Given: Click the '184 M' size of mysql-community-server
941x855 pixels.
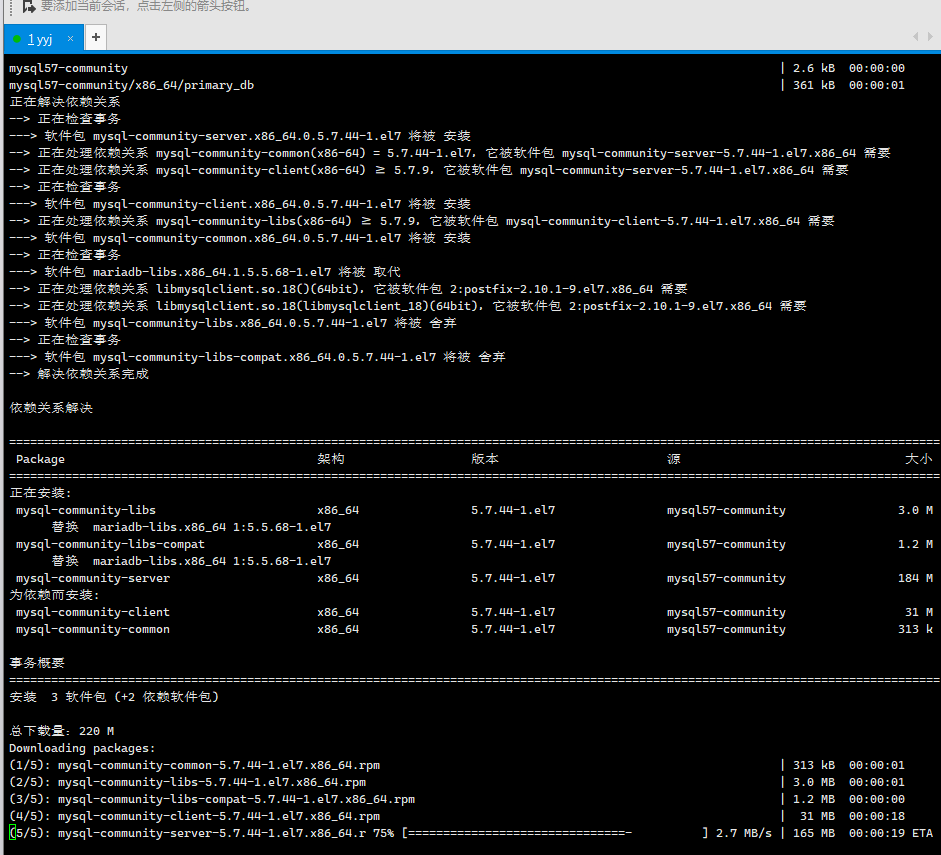Looking at the screenshot, I should (x=915, y=578).
